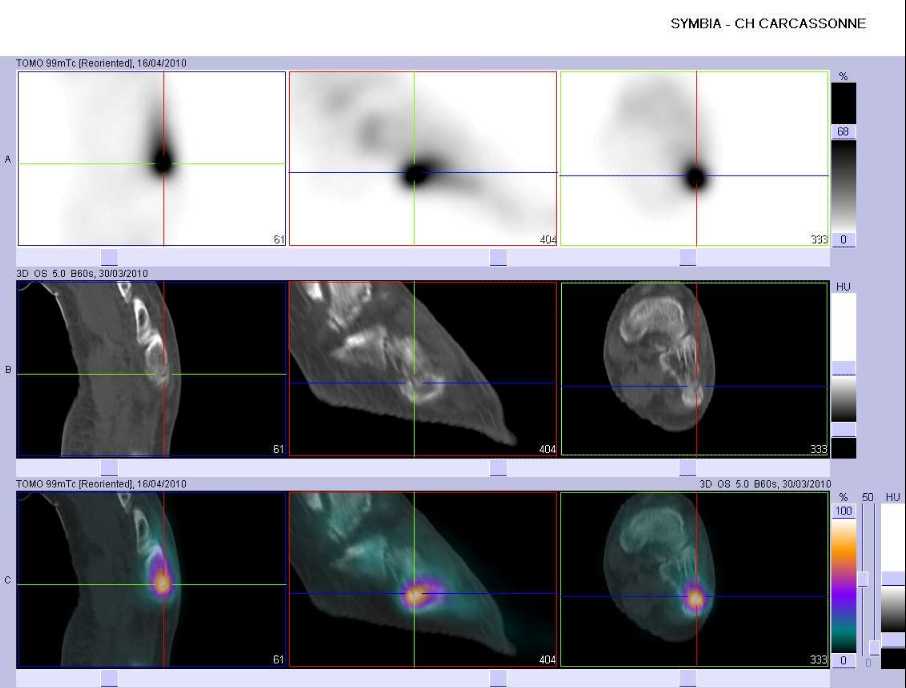This screenshot has width=906, height=688.
Task: Select the row A nuclear image numbered 404
Action: 422,158
